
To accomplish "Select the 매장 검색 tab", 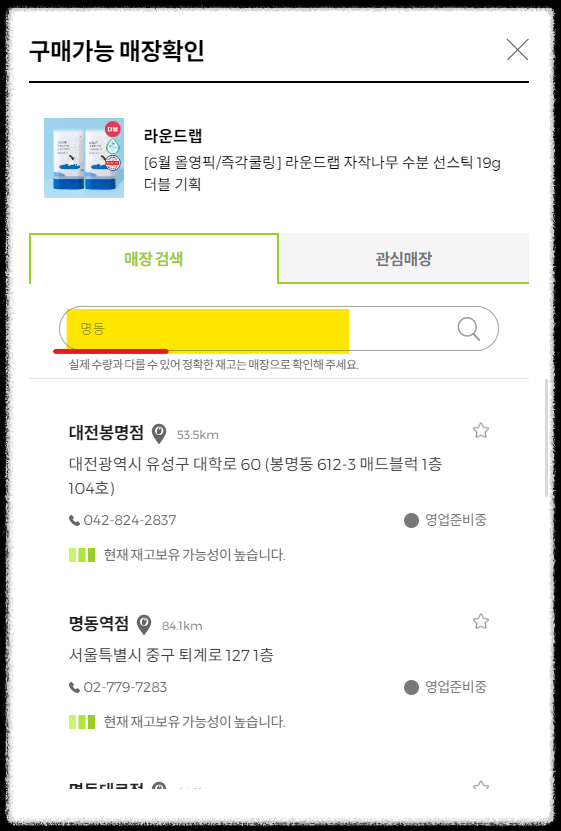I will [x=154, y=259].
